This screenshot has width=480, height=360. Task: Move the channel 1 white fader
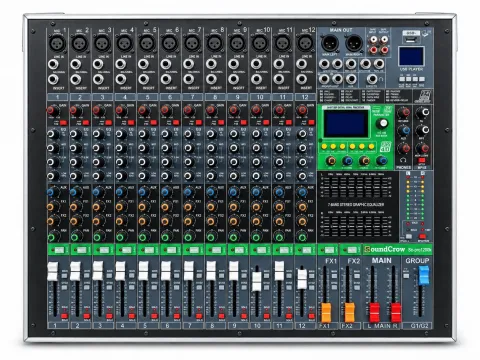click(53, 271)
